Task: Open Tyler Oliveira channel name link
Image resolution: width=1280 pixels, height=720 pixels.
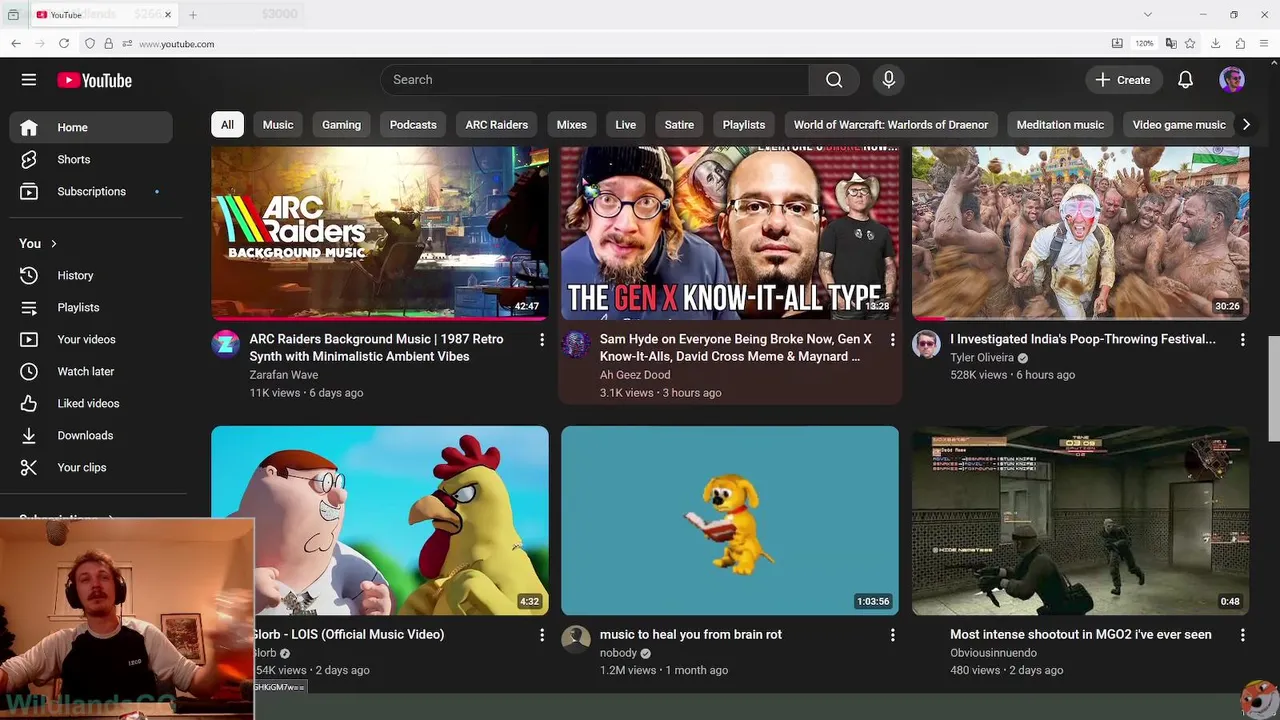Action: 982,357
